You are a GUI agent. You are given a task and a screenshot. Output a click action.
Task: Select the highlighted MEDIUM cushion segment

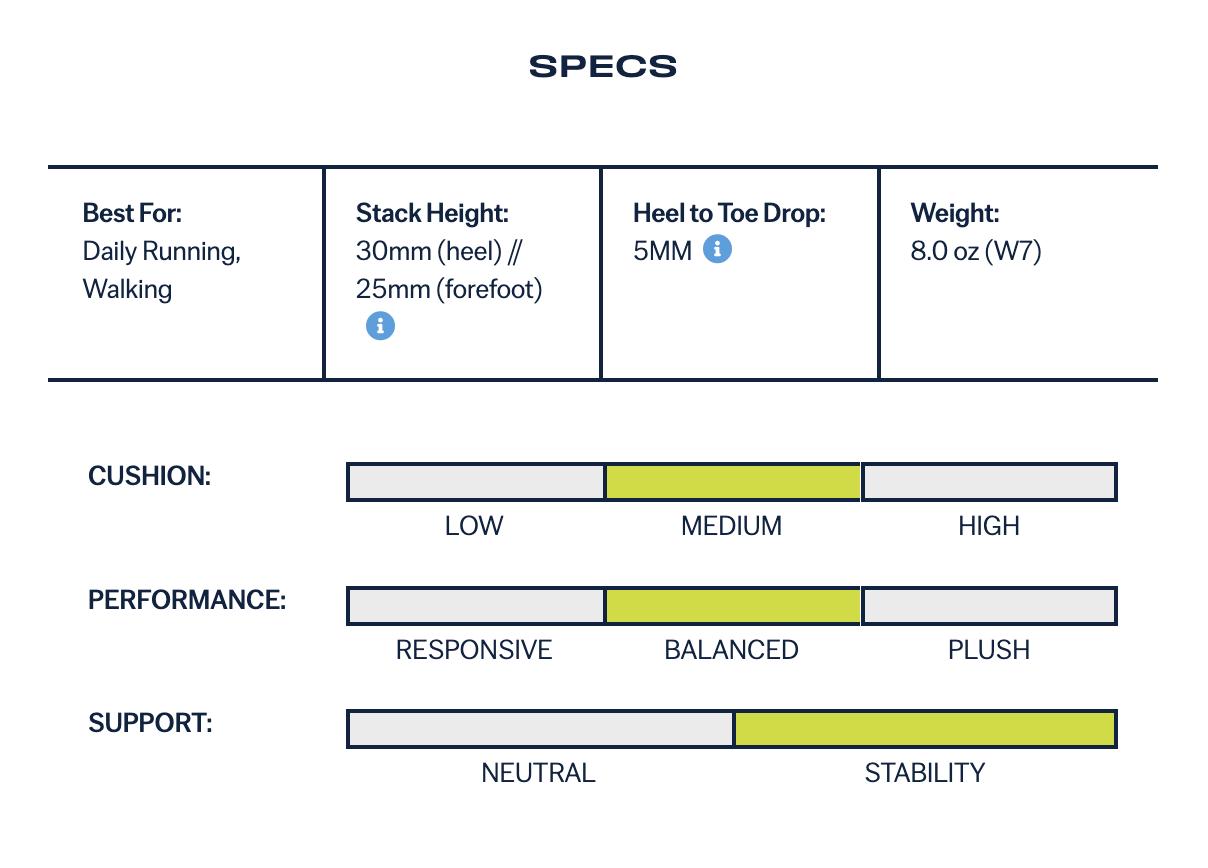pyautogui.click(x=733, y=482)
